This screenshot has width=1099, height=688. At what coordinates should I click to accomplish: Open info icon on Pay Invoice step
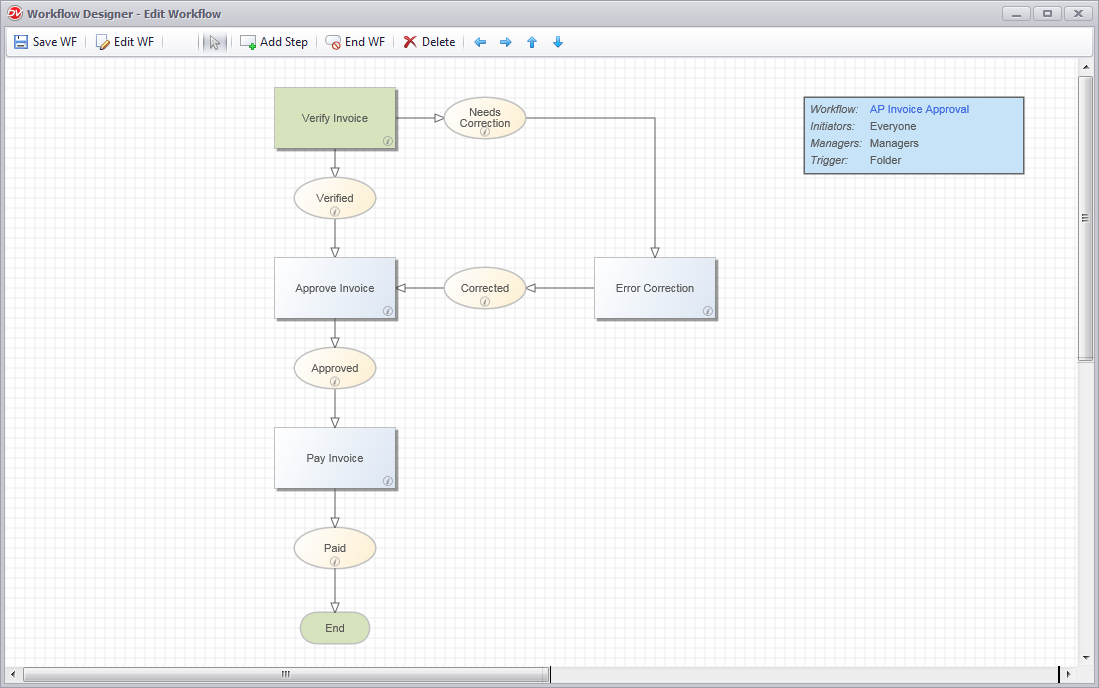[x=388, y=481]
